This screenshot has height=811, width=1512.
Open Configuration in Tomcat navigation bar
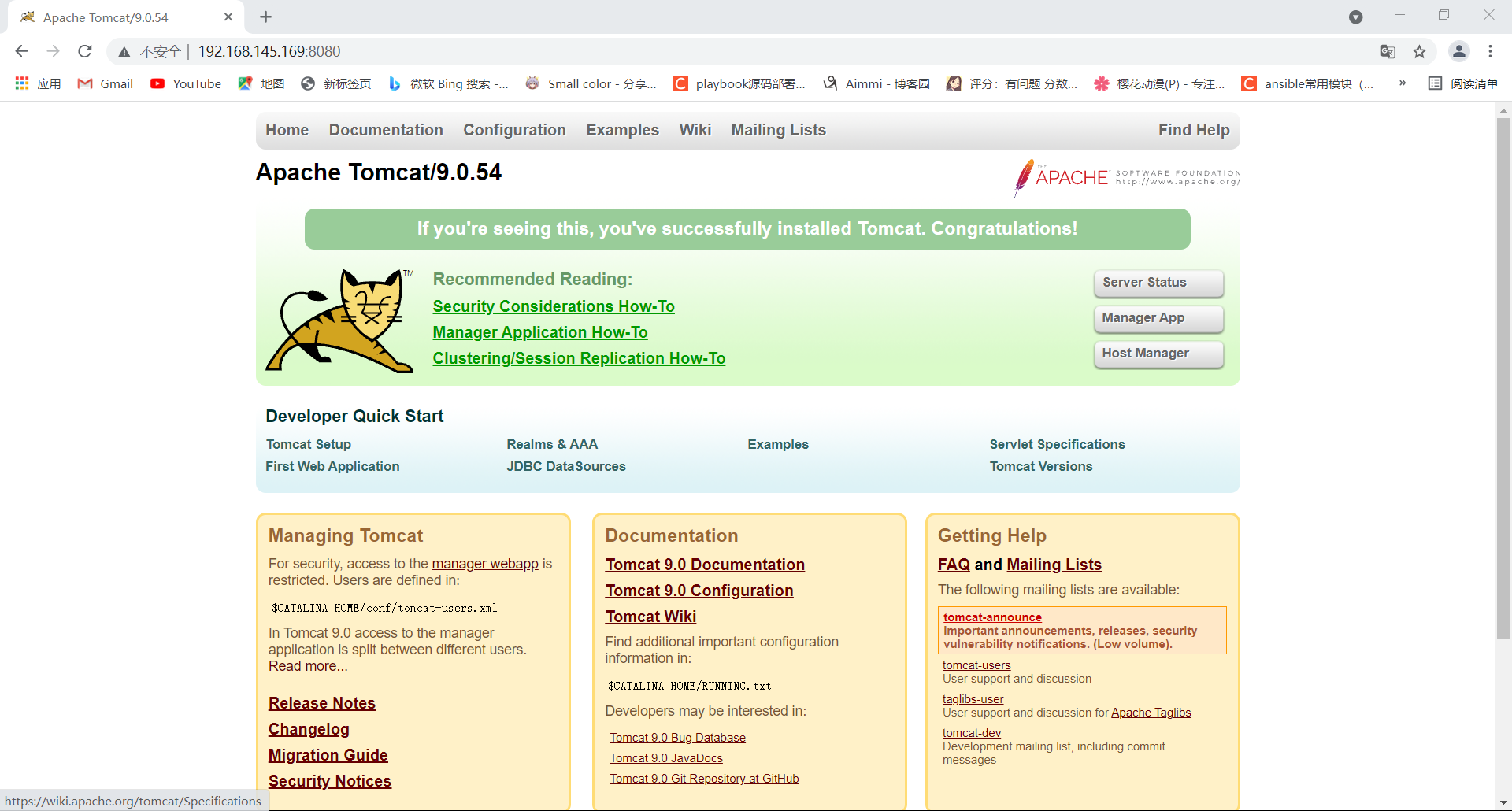pyautogui.click(x=514, y=130)
